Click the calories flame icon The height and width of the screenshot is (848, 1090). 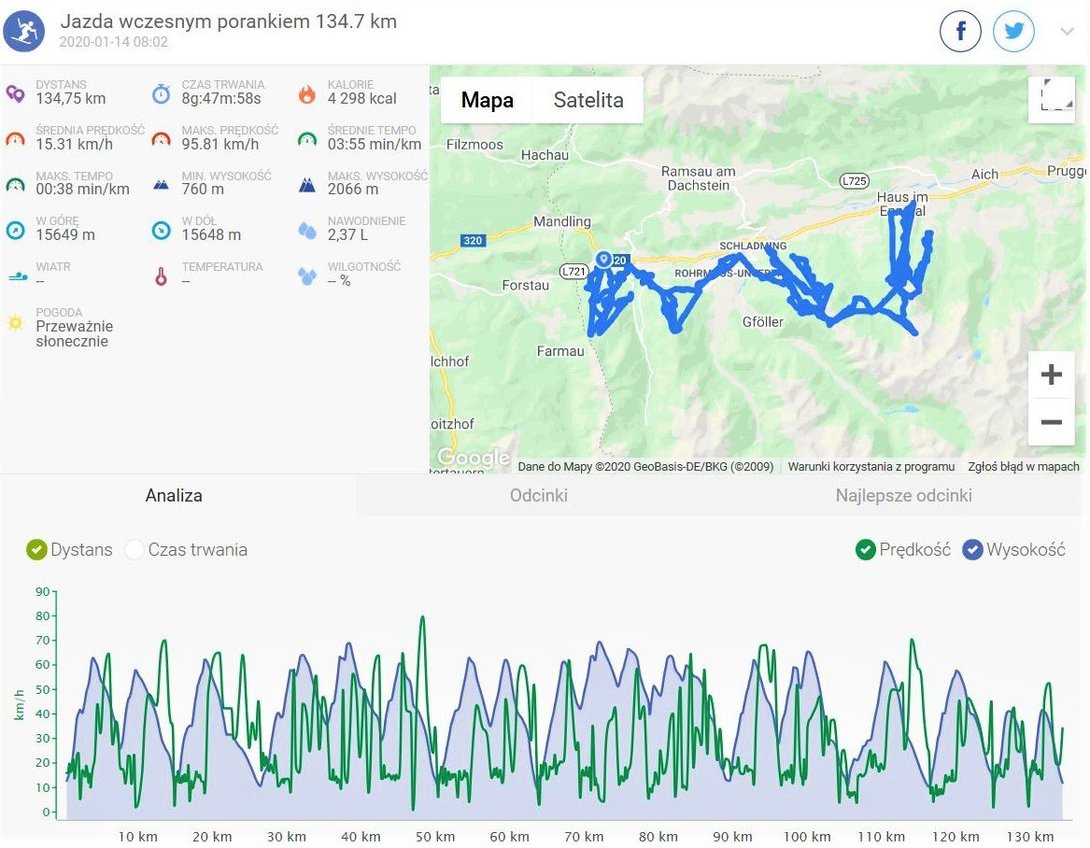(307, 93)
